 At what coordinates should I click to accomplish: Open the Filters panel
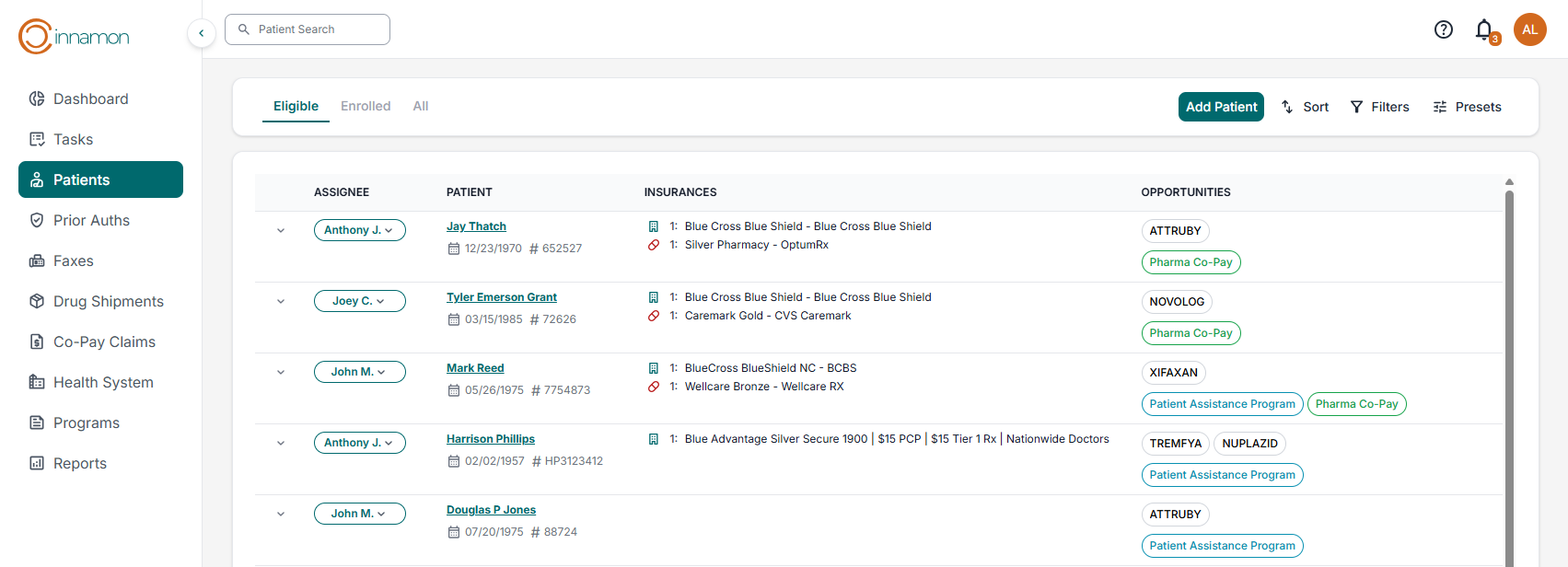(1379, 107)
